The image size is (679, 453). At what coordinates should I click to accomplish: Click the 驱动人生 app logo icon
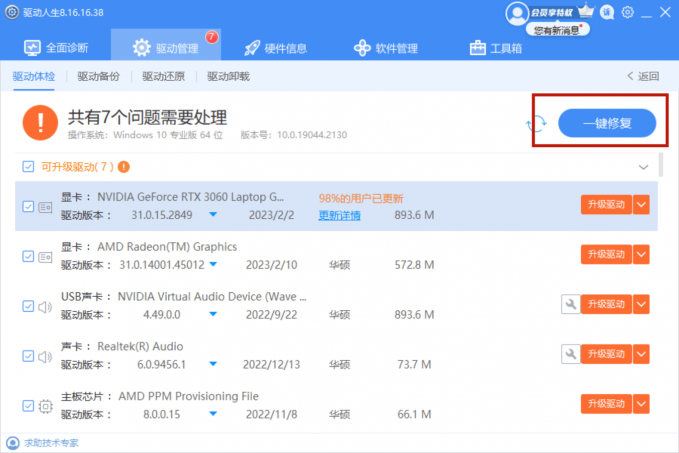point(12,12)
